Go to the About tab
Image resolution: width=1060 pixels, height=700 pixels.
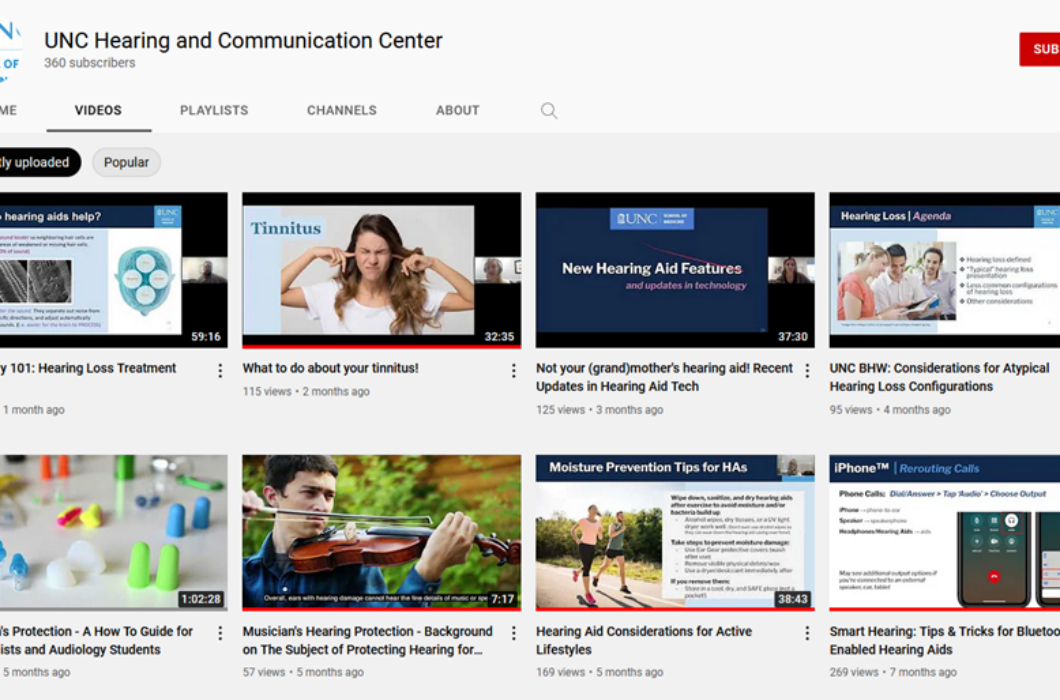(x=457, y=111)
